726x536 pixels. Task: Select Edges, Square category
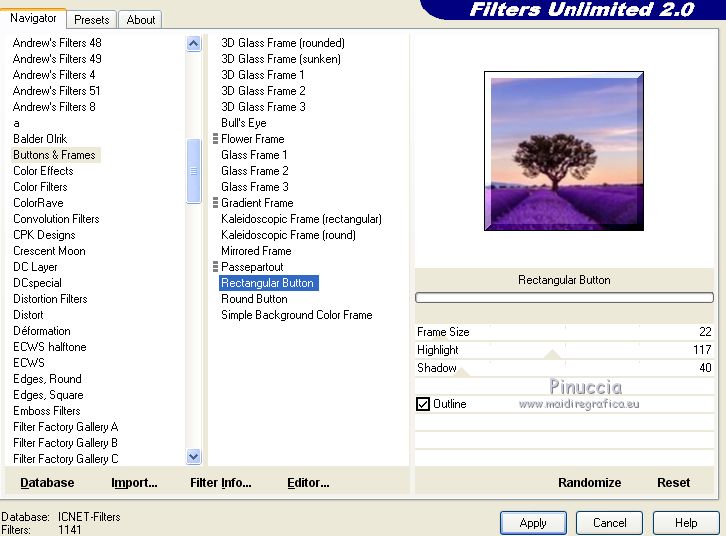(48, 395)
